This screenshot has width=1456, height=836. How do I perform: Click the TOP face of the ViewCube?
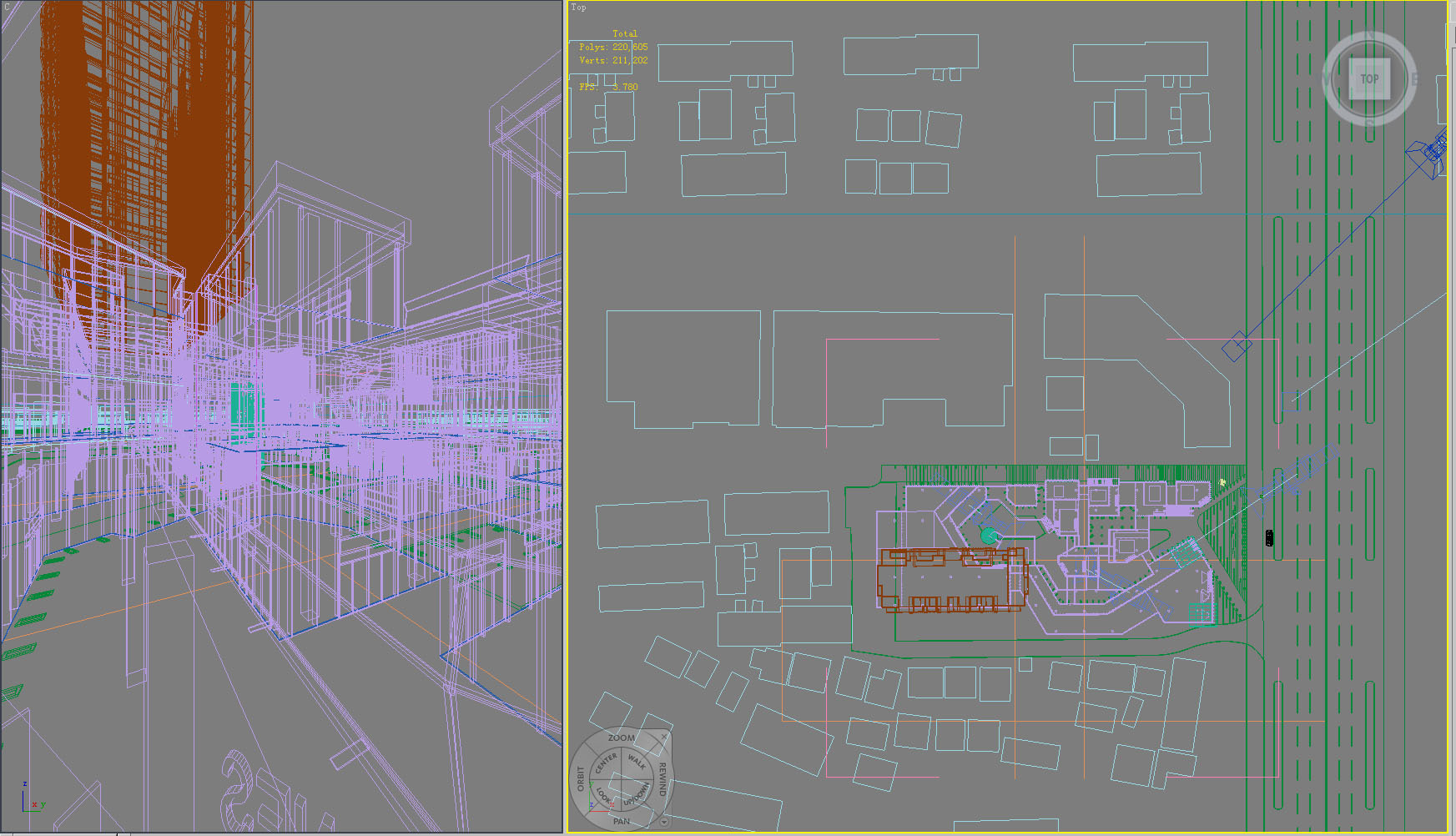1369,79
